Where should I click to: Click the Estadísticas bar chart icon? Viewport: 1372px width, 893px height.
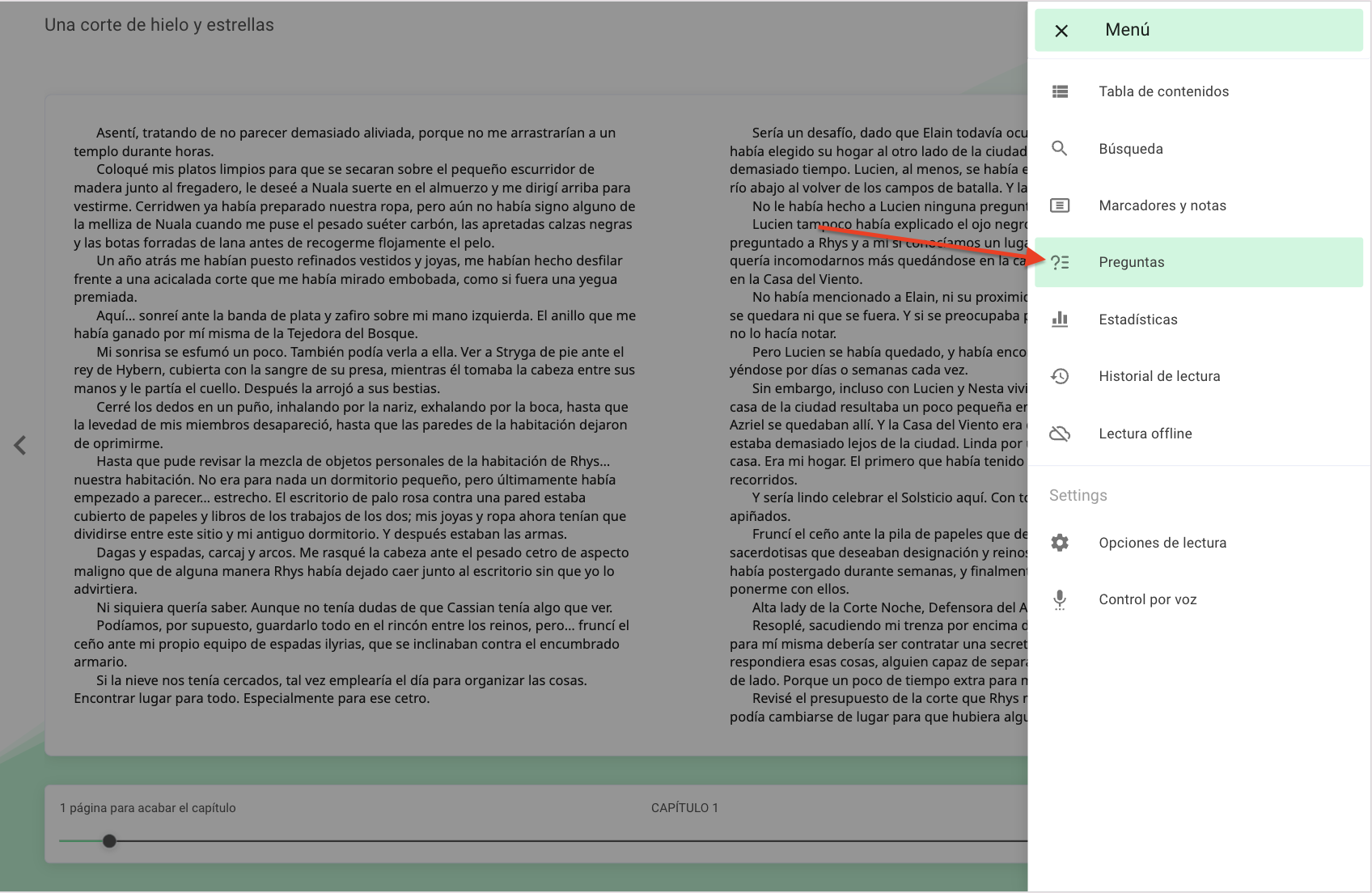point(1060,320)
